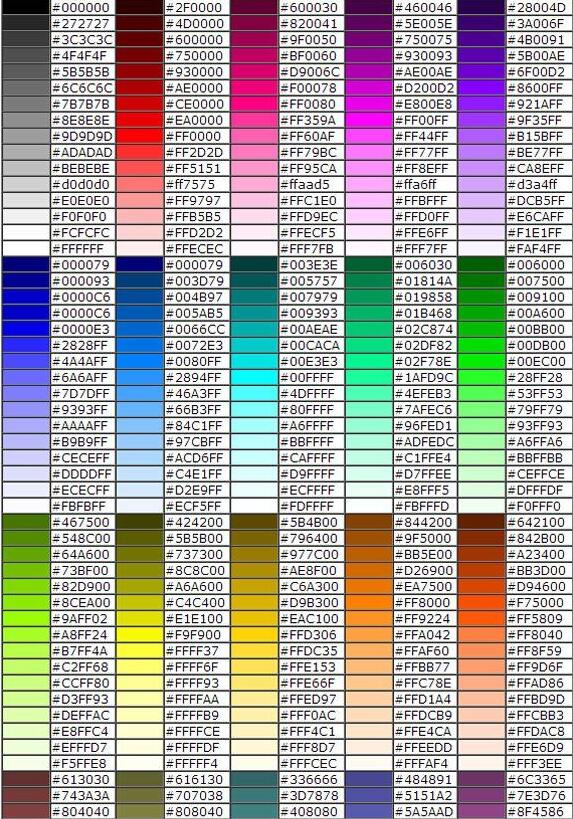Select the magenta #FF00FF color swatch
The height and width of the screenshot is (819, 573).
[x=369, y=120]
